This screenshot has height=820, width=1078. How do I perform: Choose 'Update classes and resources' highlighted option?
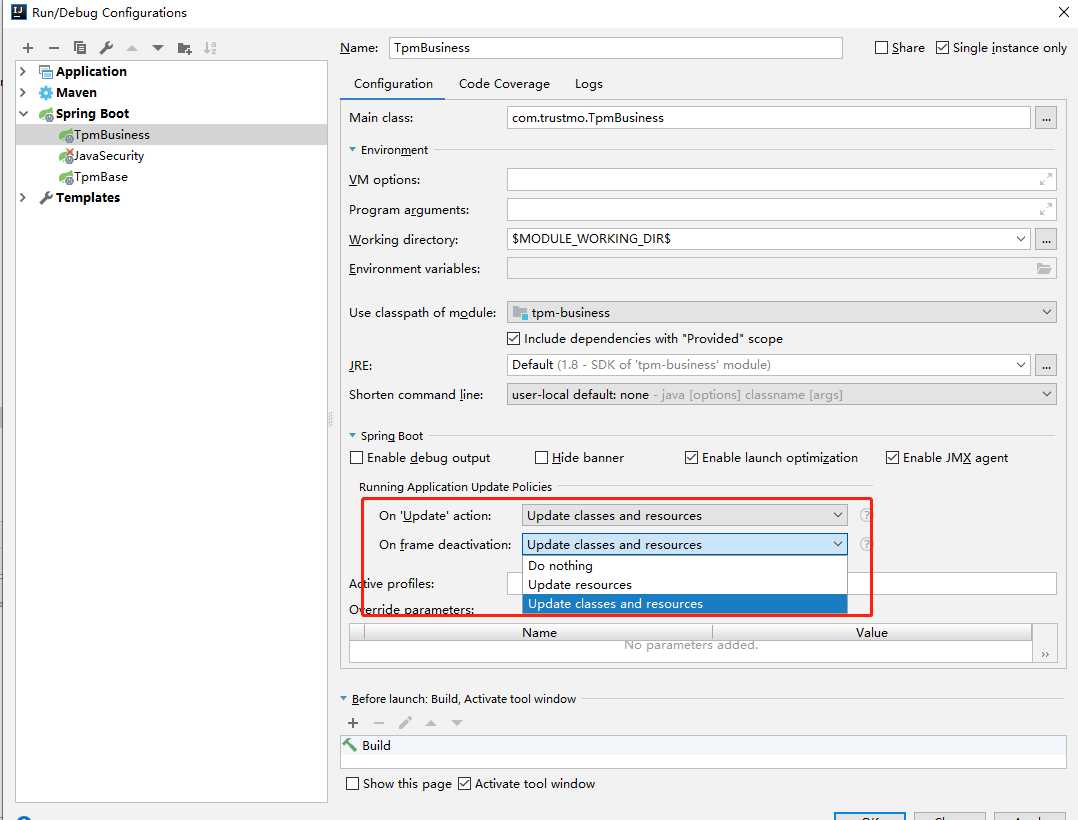click(685, 604)
